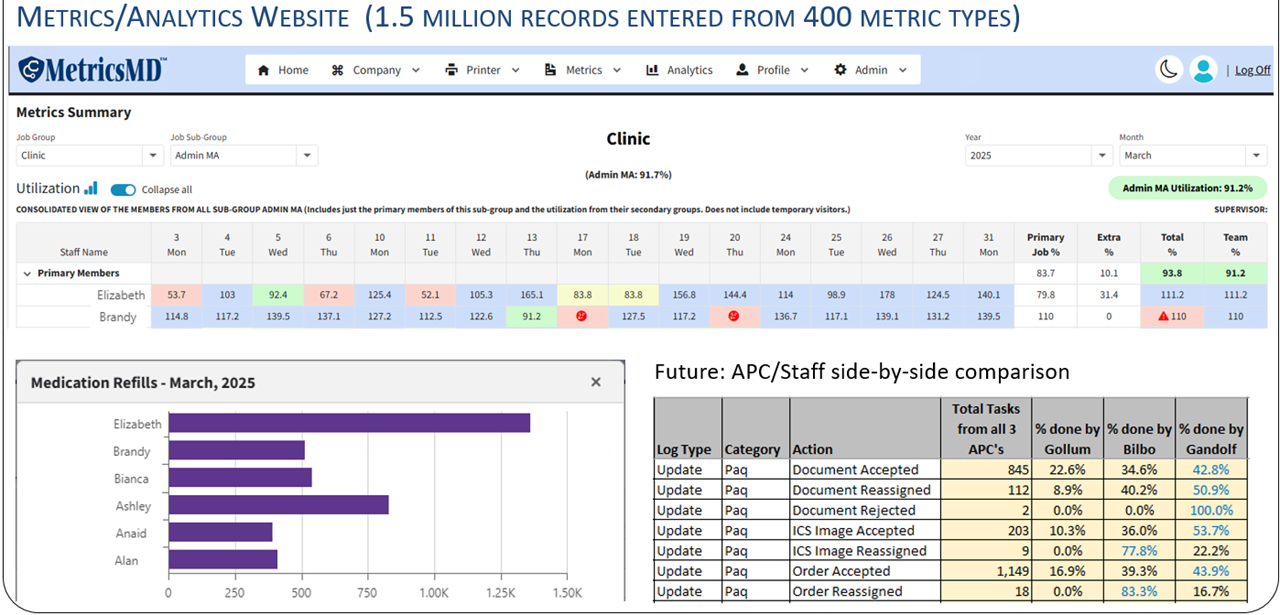Open the user account avatar icon
Screen dimensions: 1280x615
point(1203,69)
